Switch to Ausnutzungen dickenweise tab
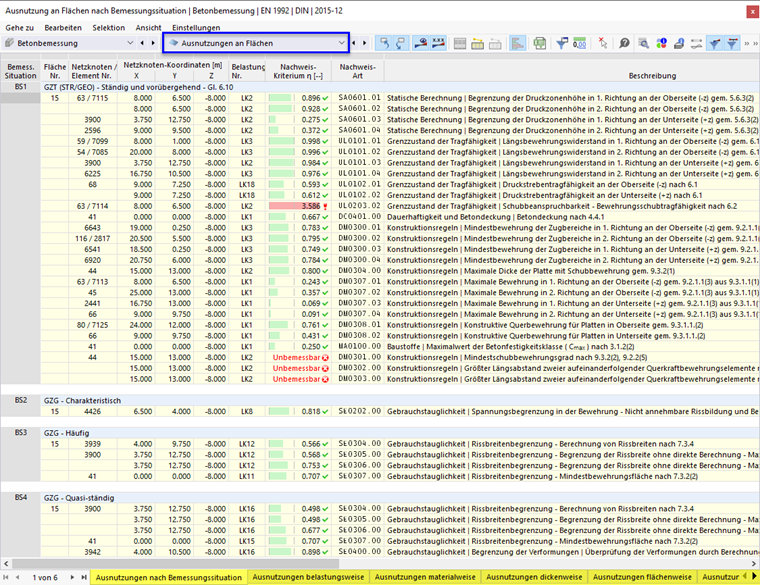760x585 pixels. click(534, 577)
